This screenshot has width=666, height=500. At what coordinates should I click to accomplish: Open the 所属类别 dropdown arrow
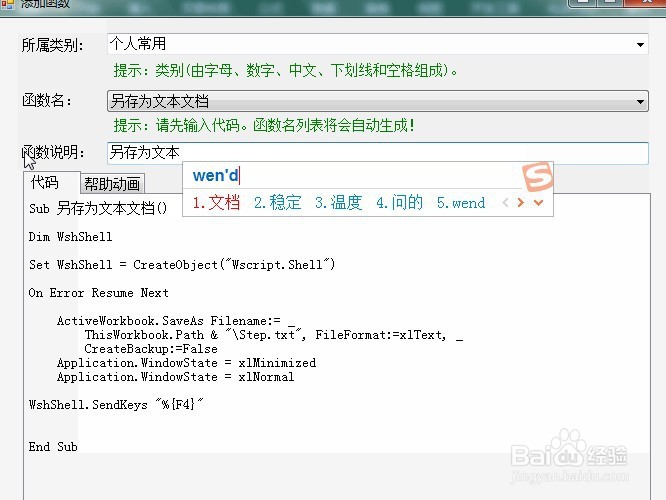point(640,45)
